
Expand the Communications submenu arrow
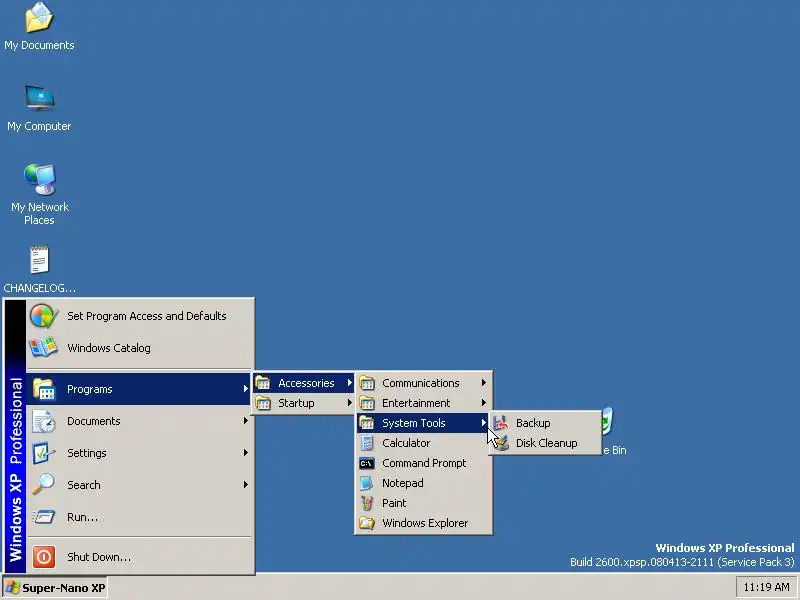click(x=484, y=383)
